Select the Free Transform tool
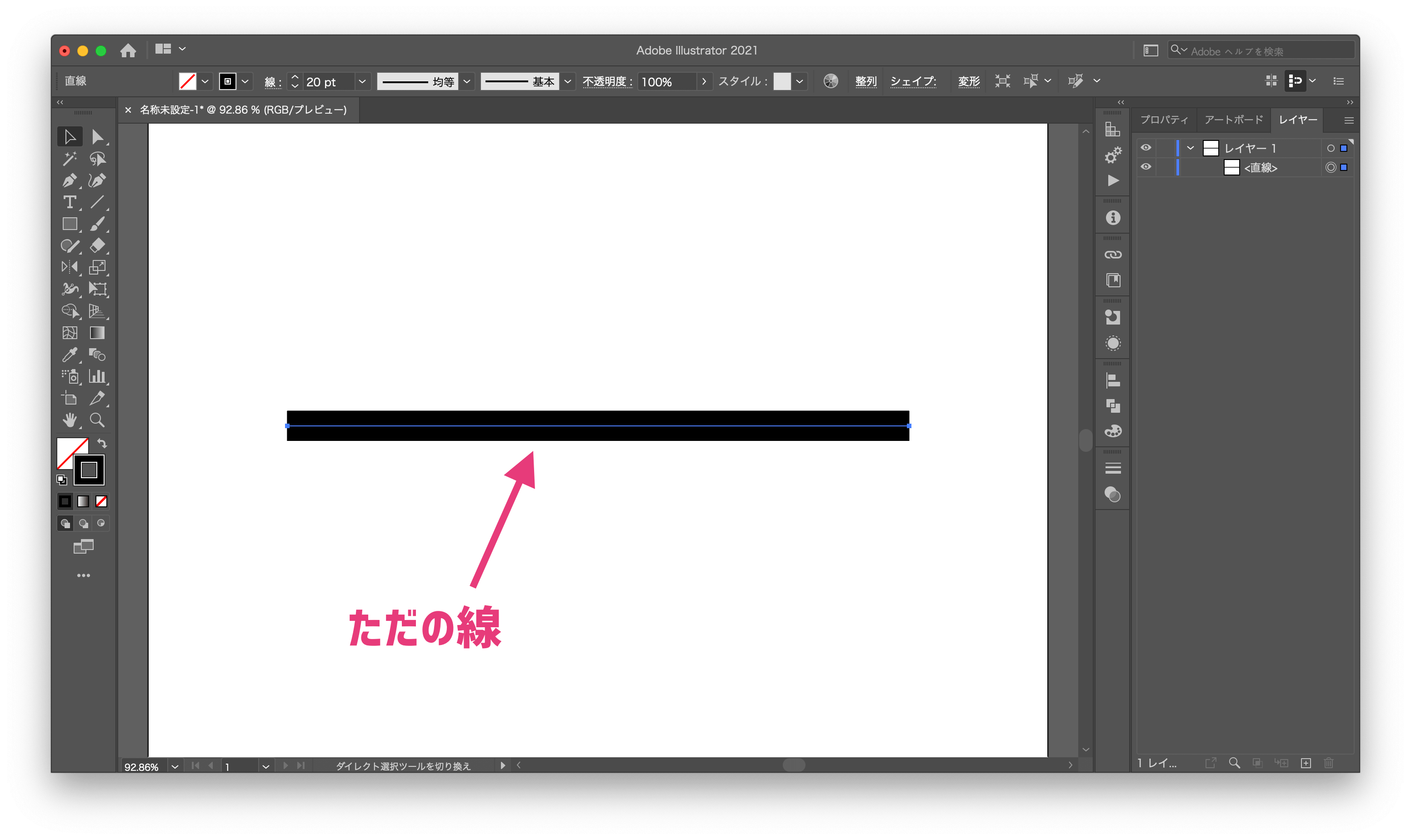The width and height of the screenshot is (1411, 840). click(x=97, y=289)
